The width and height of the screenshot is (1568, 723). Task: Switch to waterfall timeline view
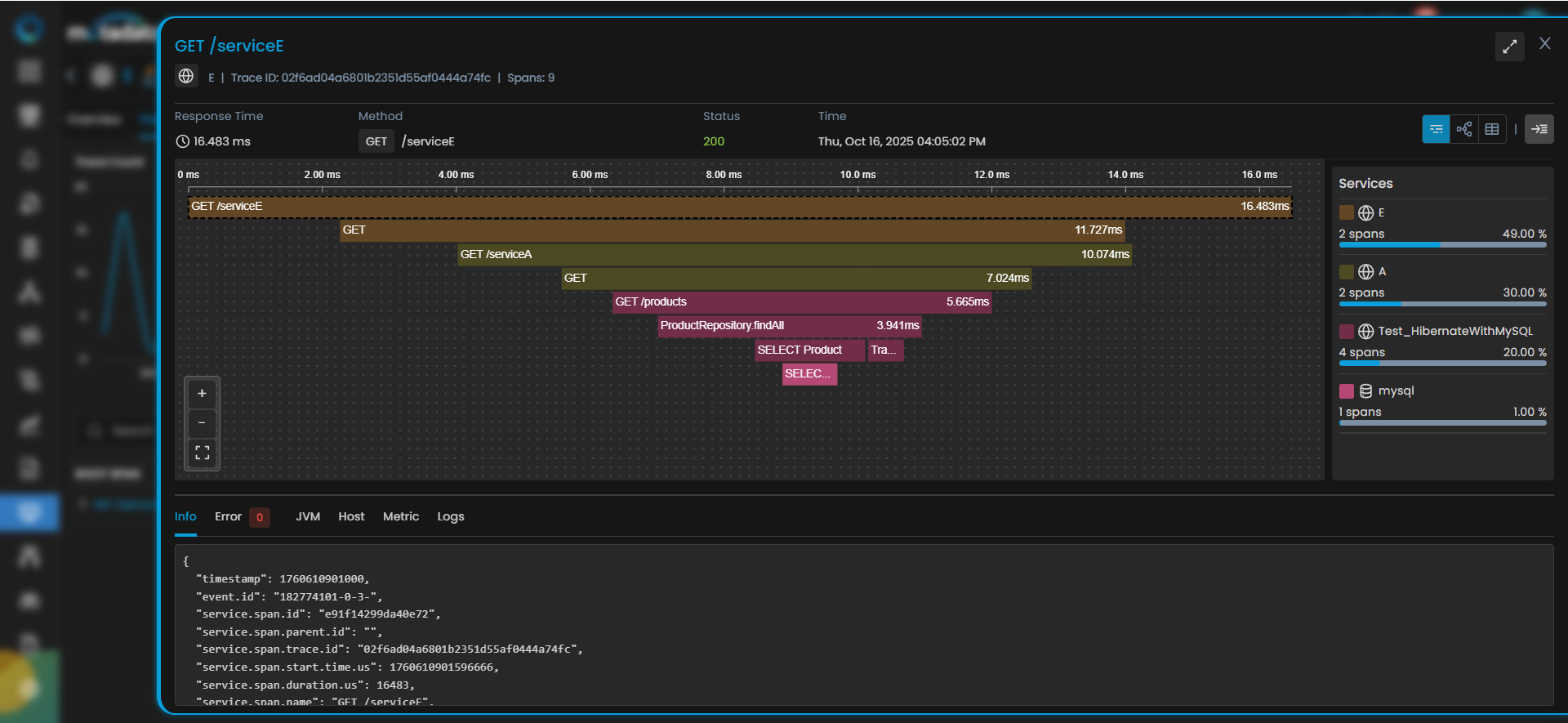pyautogui.click(x=1436, y=129)
